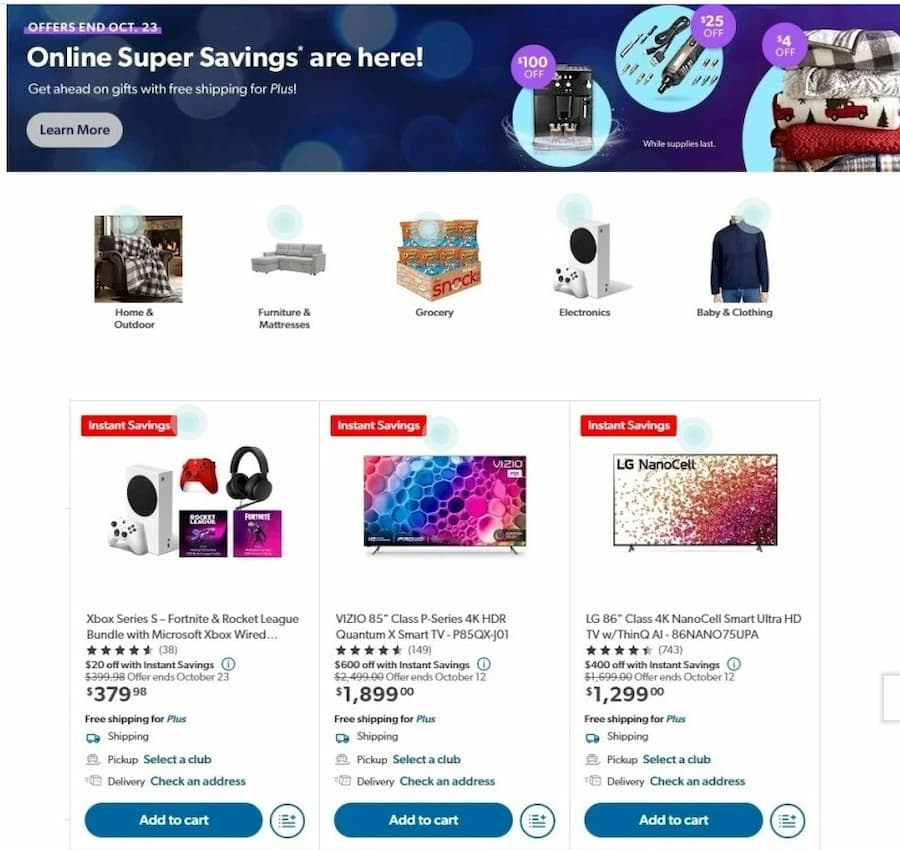Add Xbox Series S bundle to list icon
Viewport: 900px width, 850px height.
pyautogui.click(x=287, y=820)
